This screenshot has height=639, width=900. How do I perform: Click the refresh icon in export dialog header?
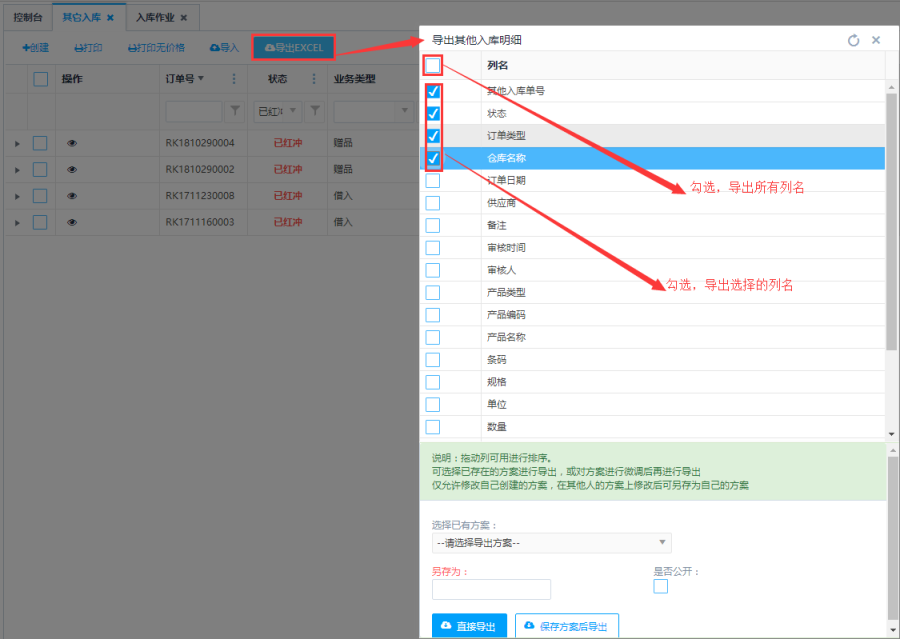853,40
